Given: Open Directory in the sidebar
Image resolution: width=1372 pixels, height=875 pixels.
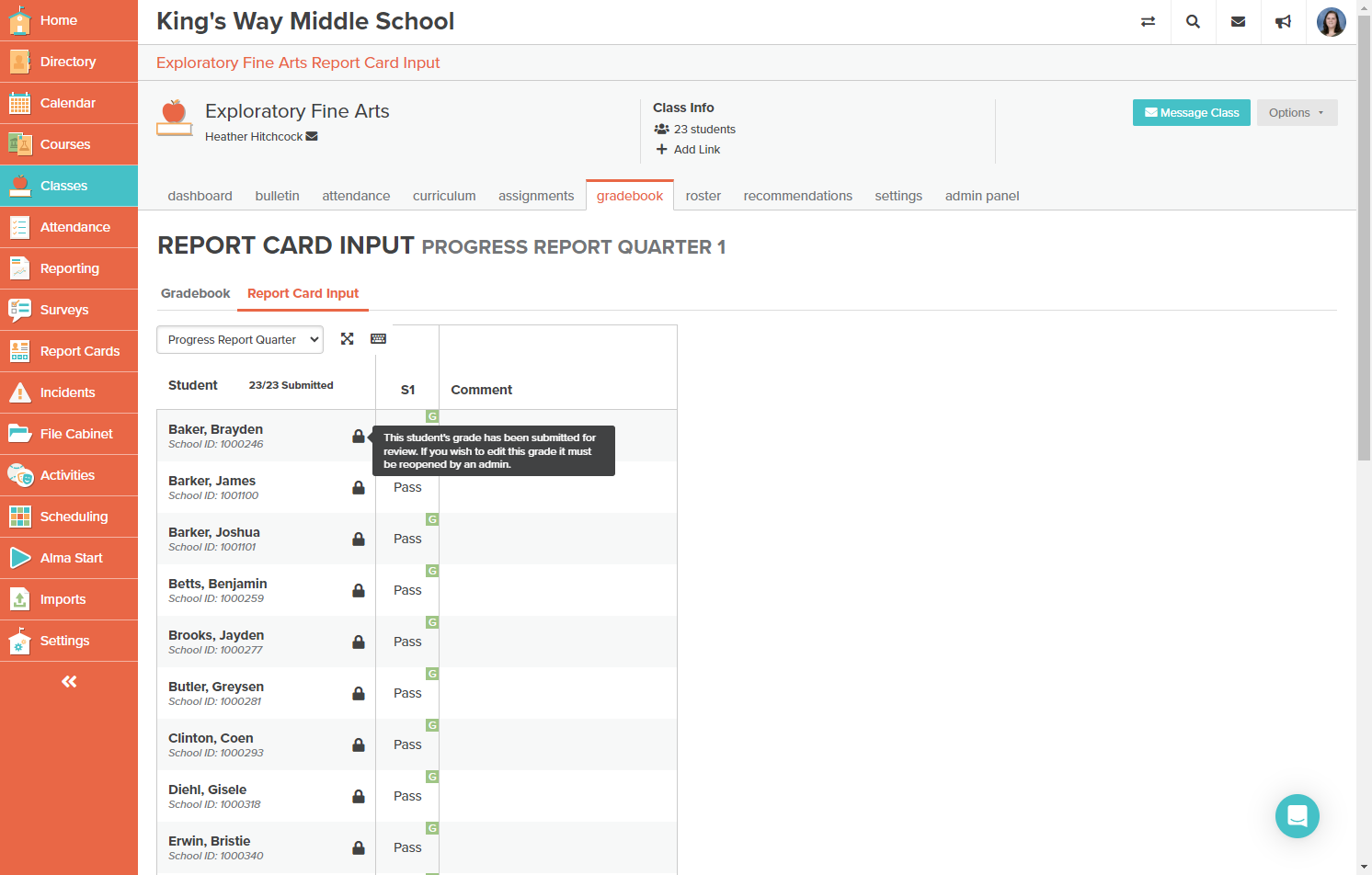Looking at the screenshot, I should click(69, 62).
